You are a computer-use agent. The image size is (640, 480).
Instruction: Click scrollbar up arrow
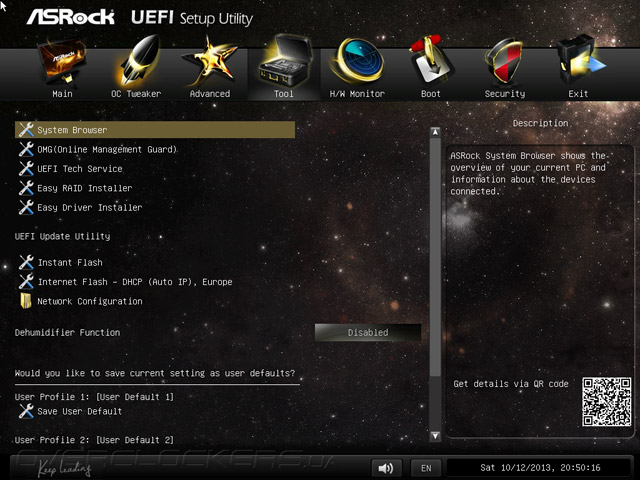pos(435,132)
